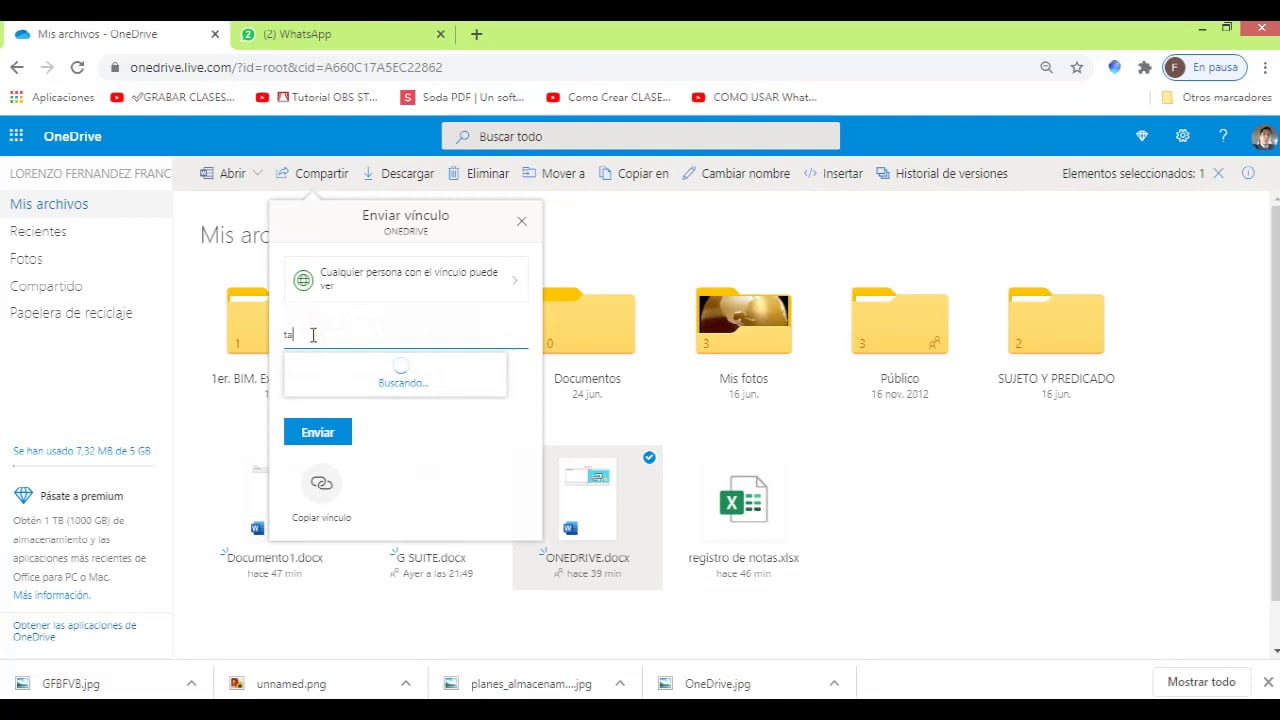The height and width of the screenshot is (720, 1280).
Task: Open Historial de versiones
Action: coord(942,173)
